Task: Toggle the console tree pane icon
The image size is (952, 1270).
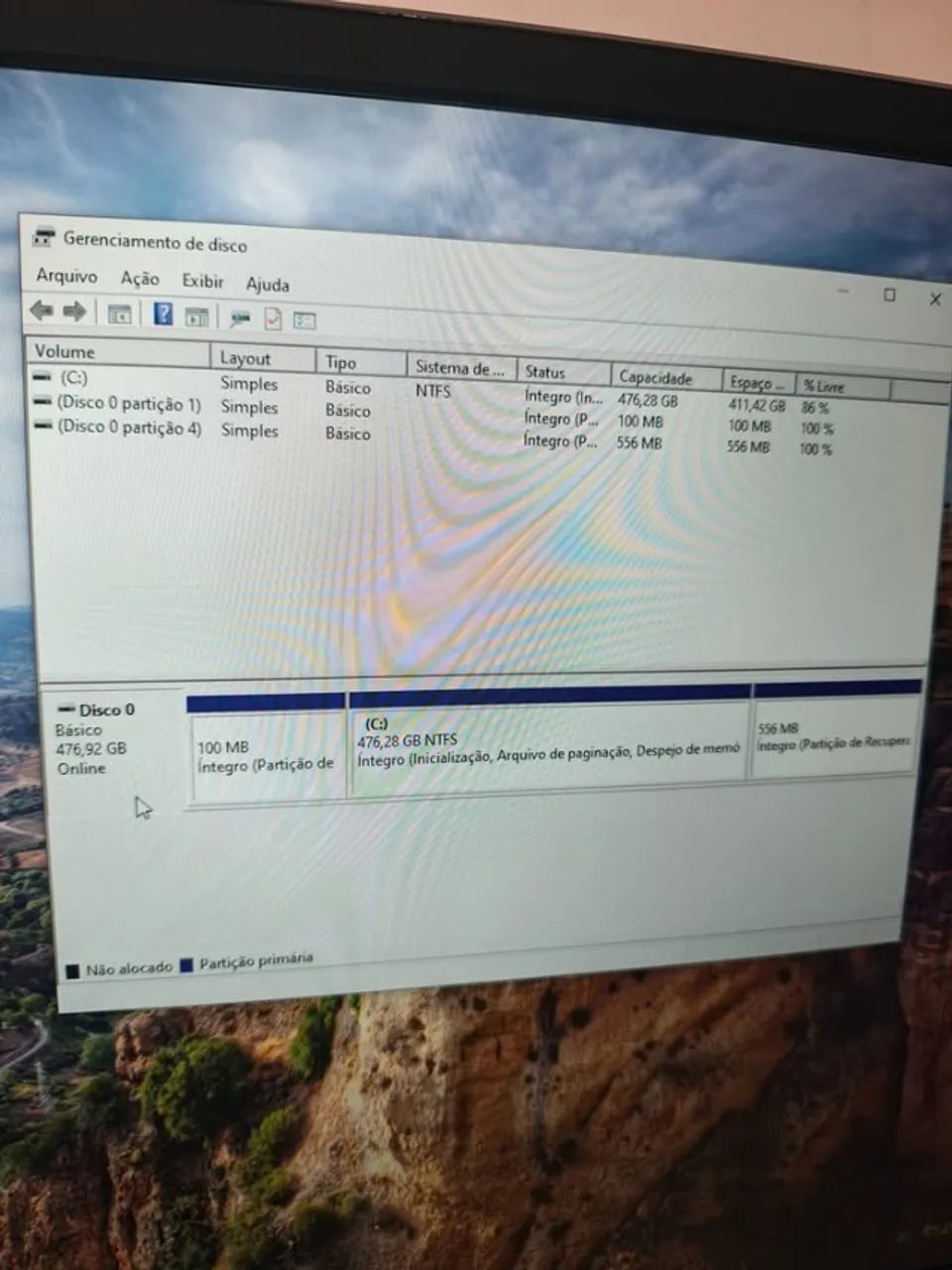Action: (x=119, y=315)
